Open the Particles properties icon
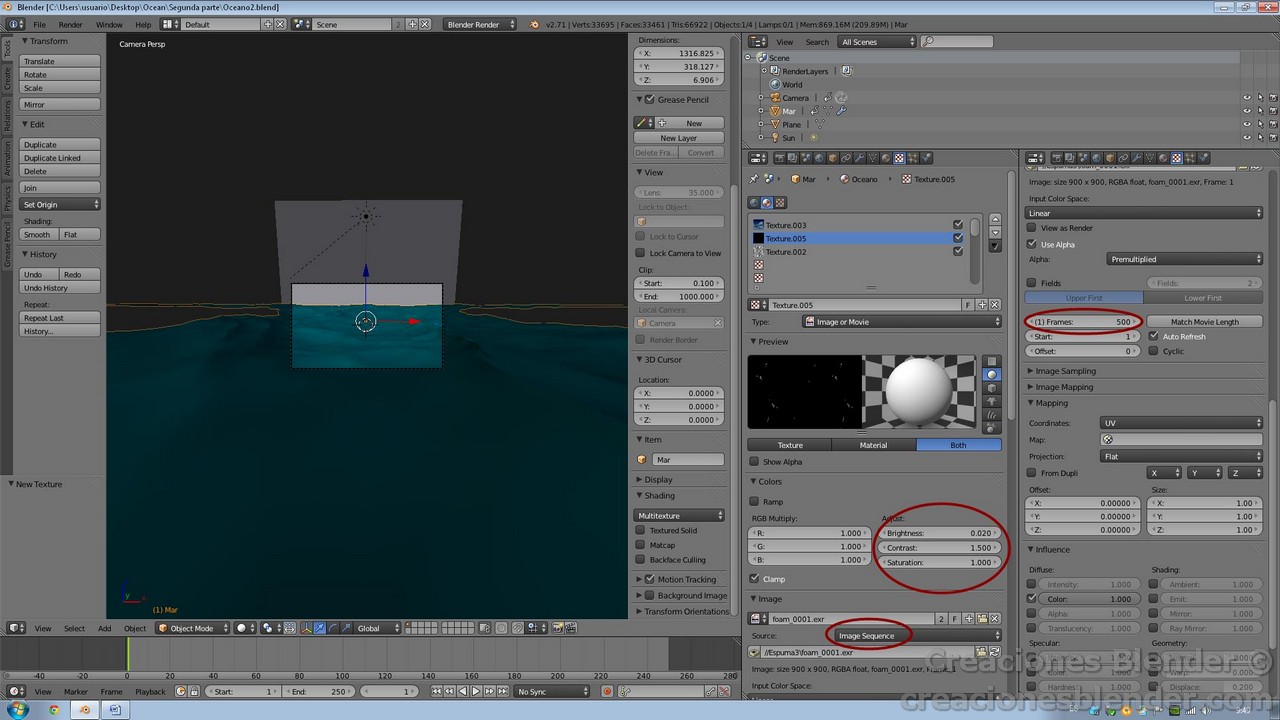 click(1190, 157)
